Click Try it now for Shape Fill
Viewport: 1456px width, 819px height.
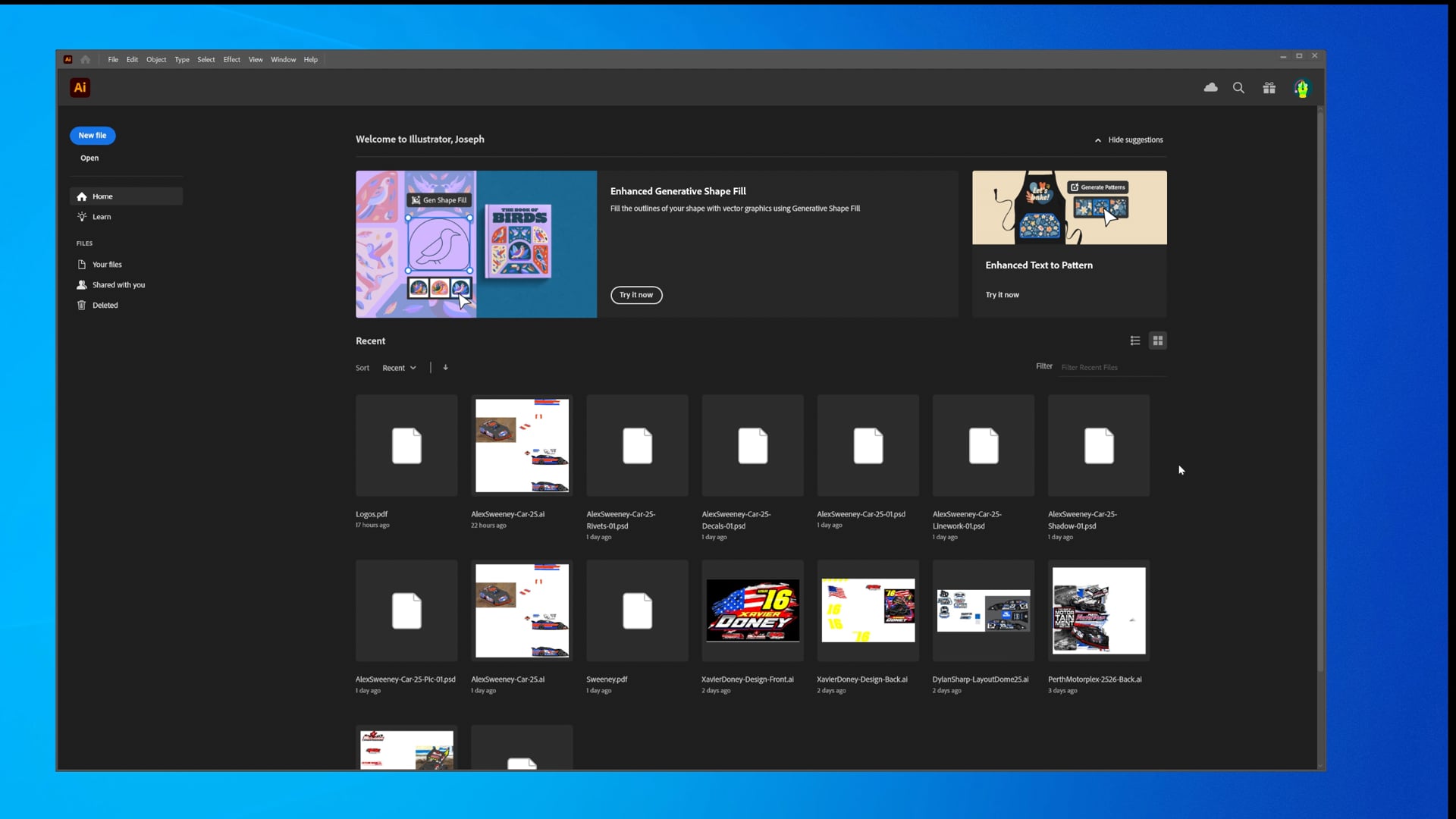(x=635, y=295)
